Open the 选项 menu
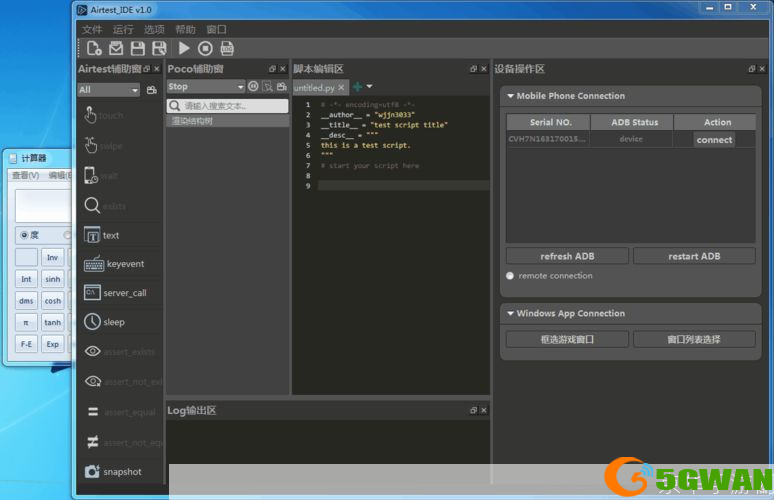Screen dimensions: 774x500 pyautogui.click(x=154, y=30)
